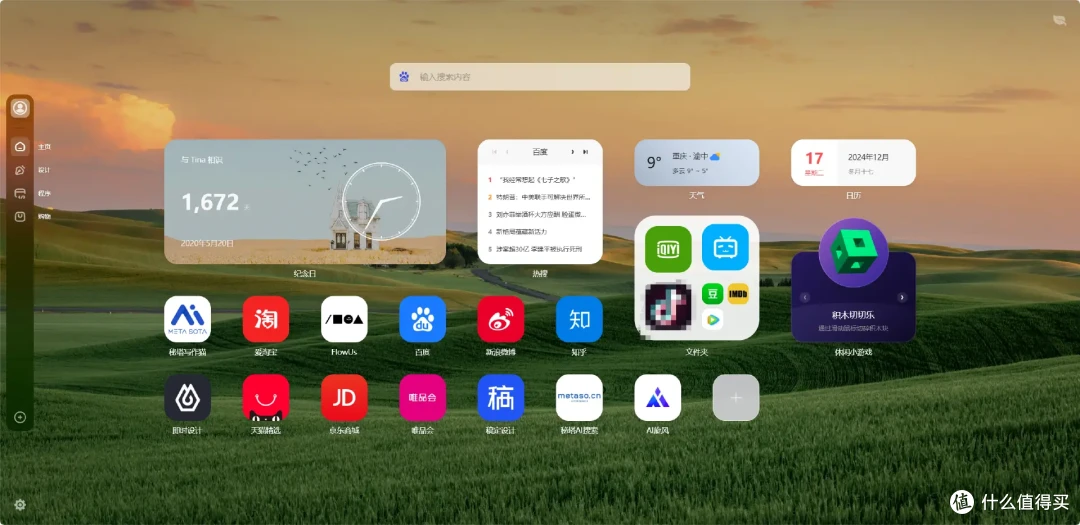1080x525 pixels.
Task: Select the home 主页 sidebar tab
Action: click(x=20, y=146)
